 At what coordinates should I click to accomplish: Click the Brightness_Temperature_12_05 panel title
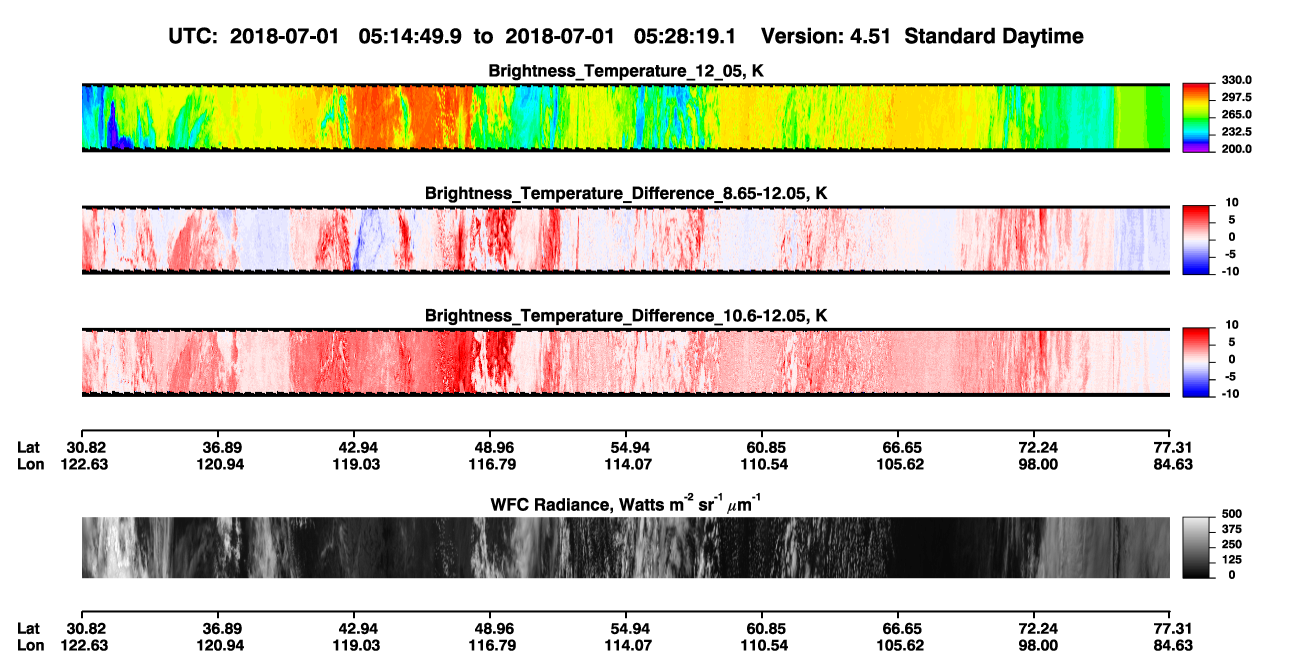(626, 71)
